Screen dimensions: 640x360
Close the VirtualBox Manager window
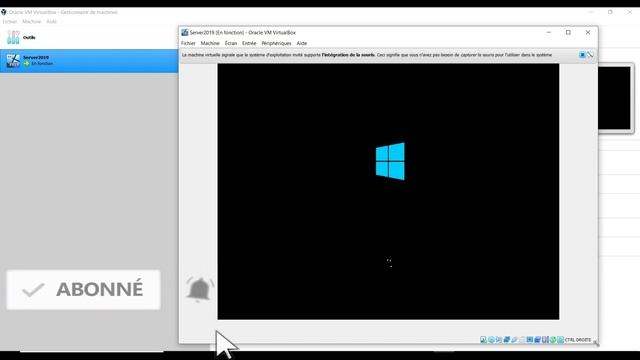(630, 12)
